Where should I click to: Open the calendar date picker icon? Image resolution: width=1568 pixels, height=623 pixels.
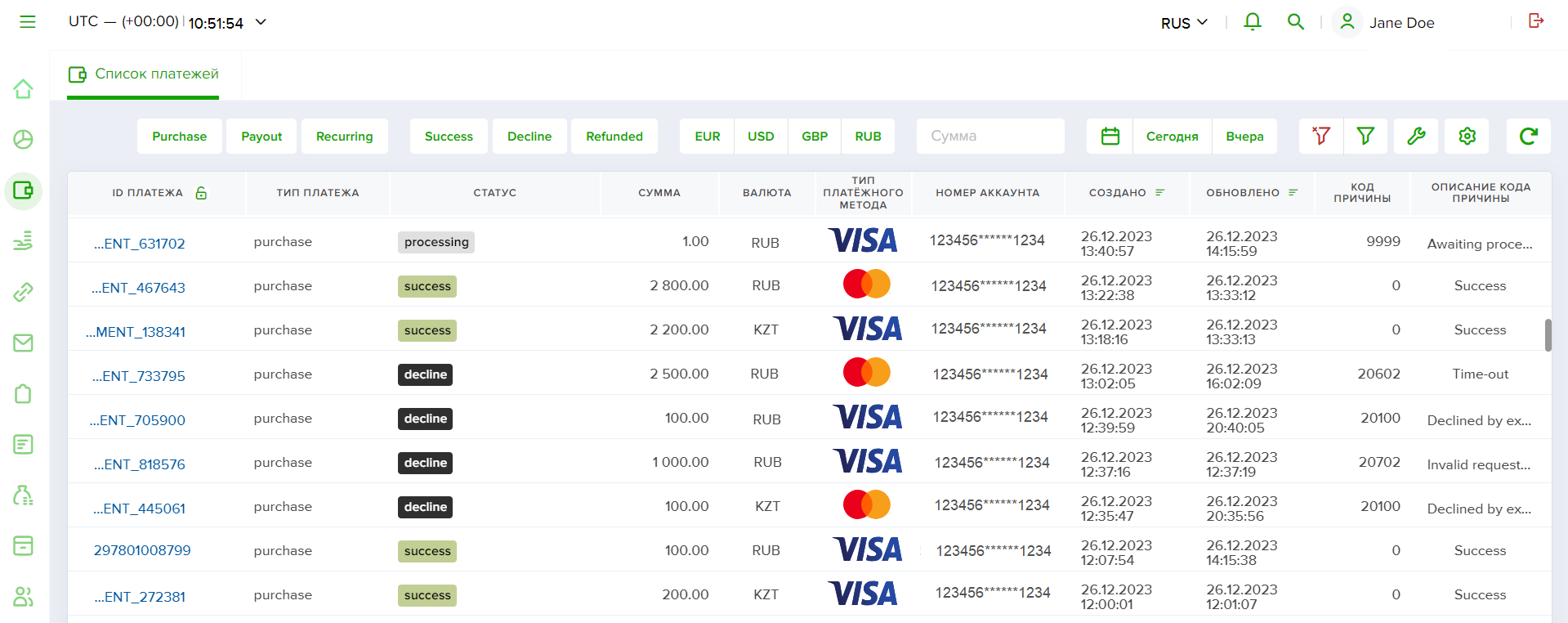click(x=1110, y=136)
